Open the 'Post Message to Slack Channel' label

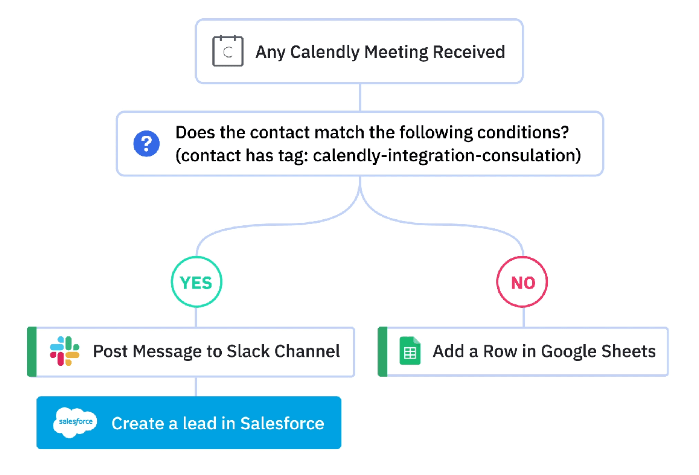(x=216, y=351)
